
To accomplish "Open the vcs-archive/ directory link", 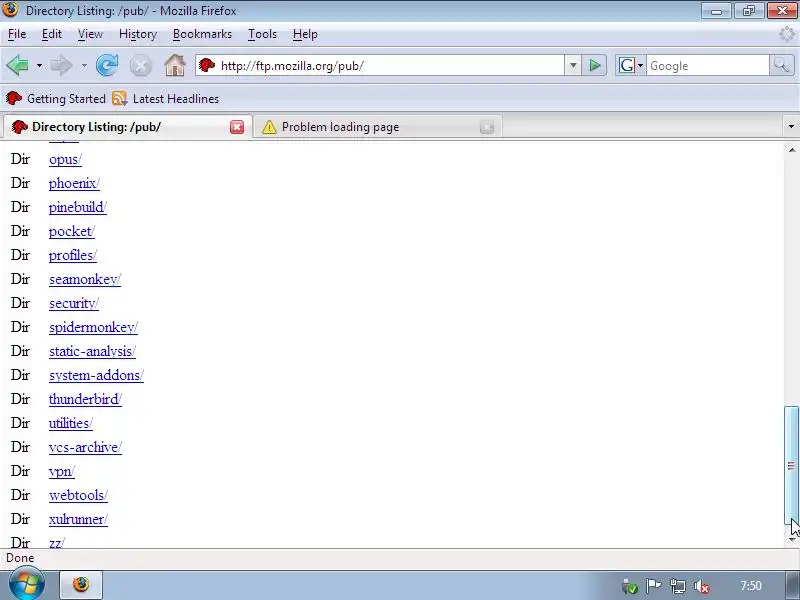I will 85,447.
